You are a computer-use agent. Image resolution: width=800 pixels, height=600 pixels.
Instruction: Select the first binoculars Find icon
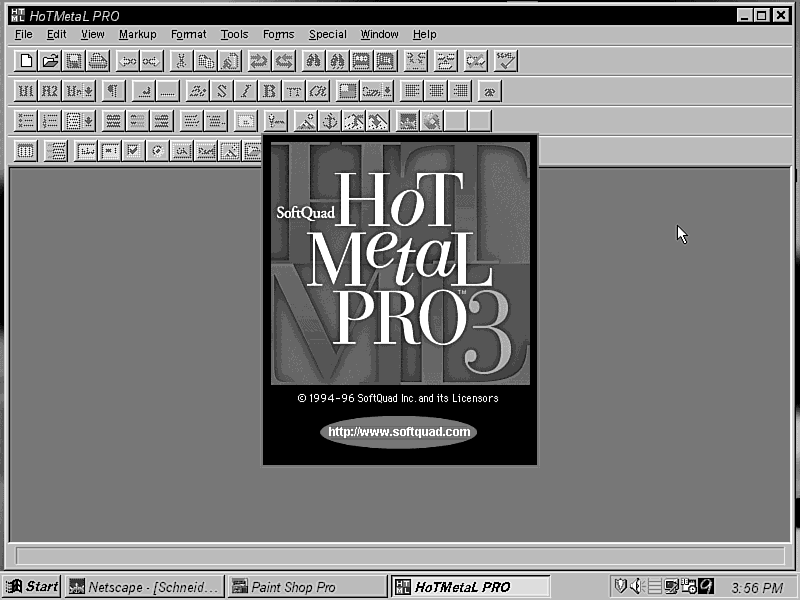313,61
